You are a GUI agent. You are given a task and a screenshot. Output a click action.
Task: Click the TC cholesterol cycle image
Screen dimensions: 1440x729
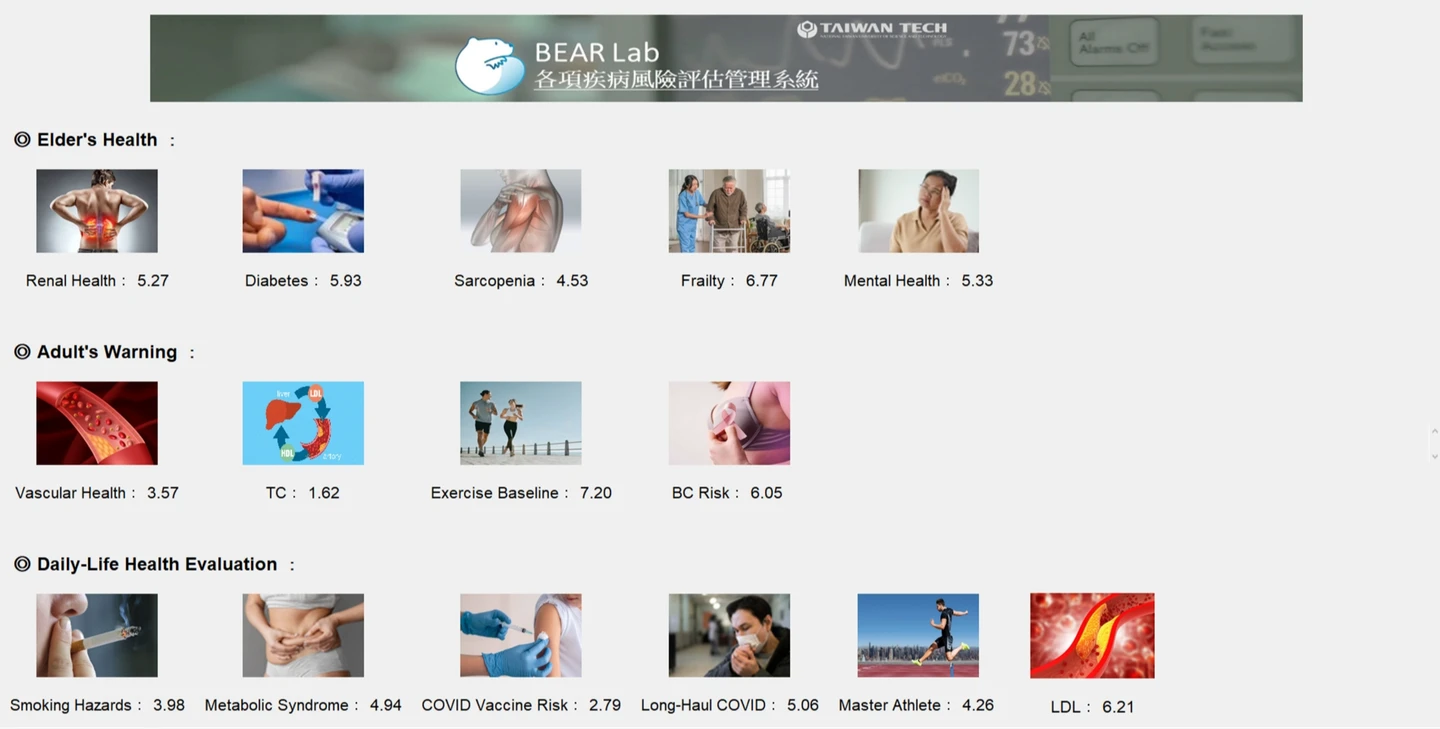click(x=303, y=423)
